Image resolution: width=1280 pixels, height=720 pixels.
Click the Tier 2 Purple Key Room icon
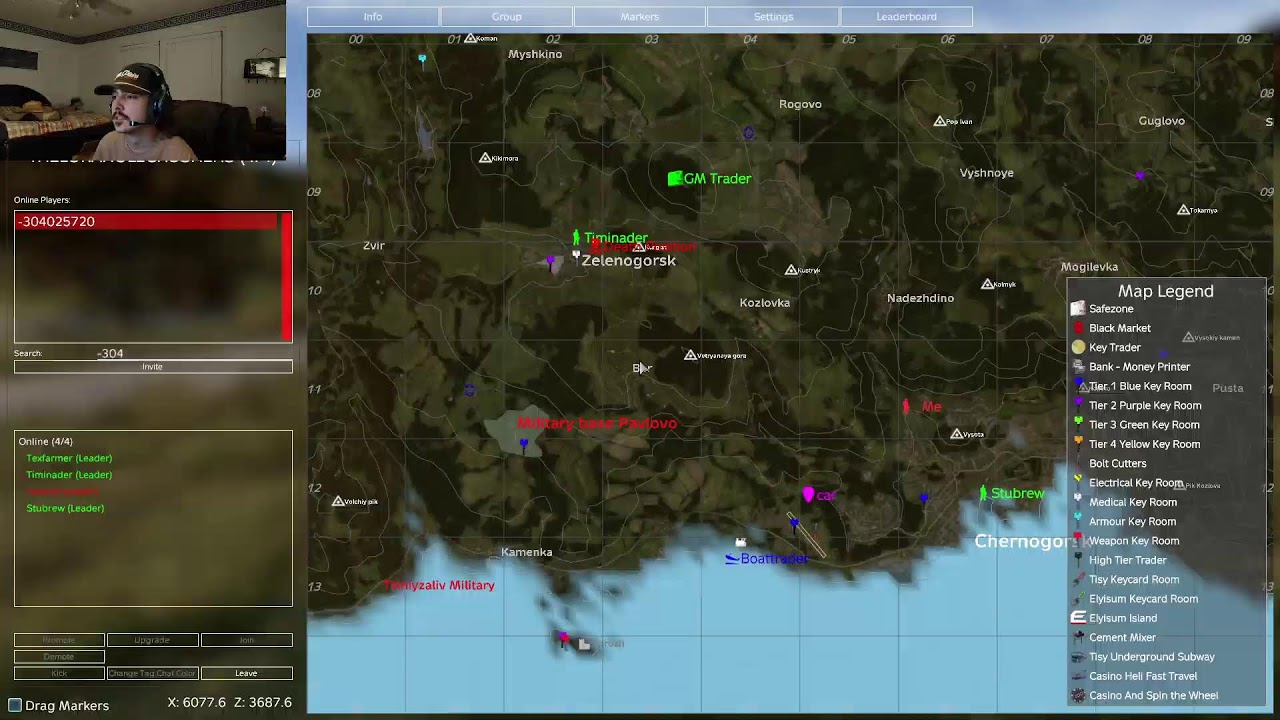[1078, 405]
